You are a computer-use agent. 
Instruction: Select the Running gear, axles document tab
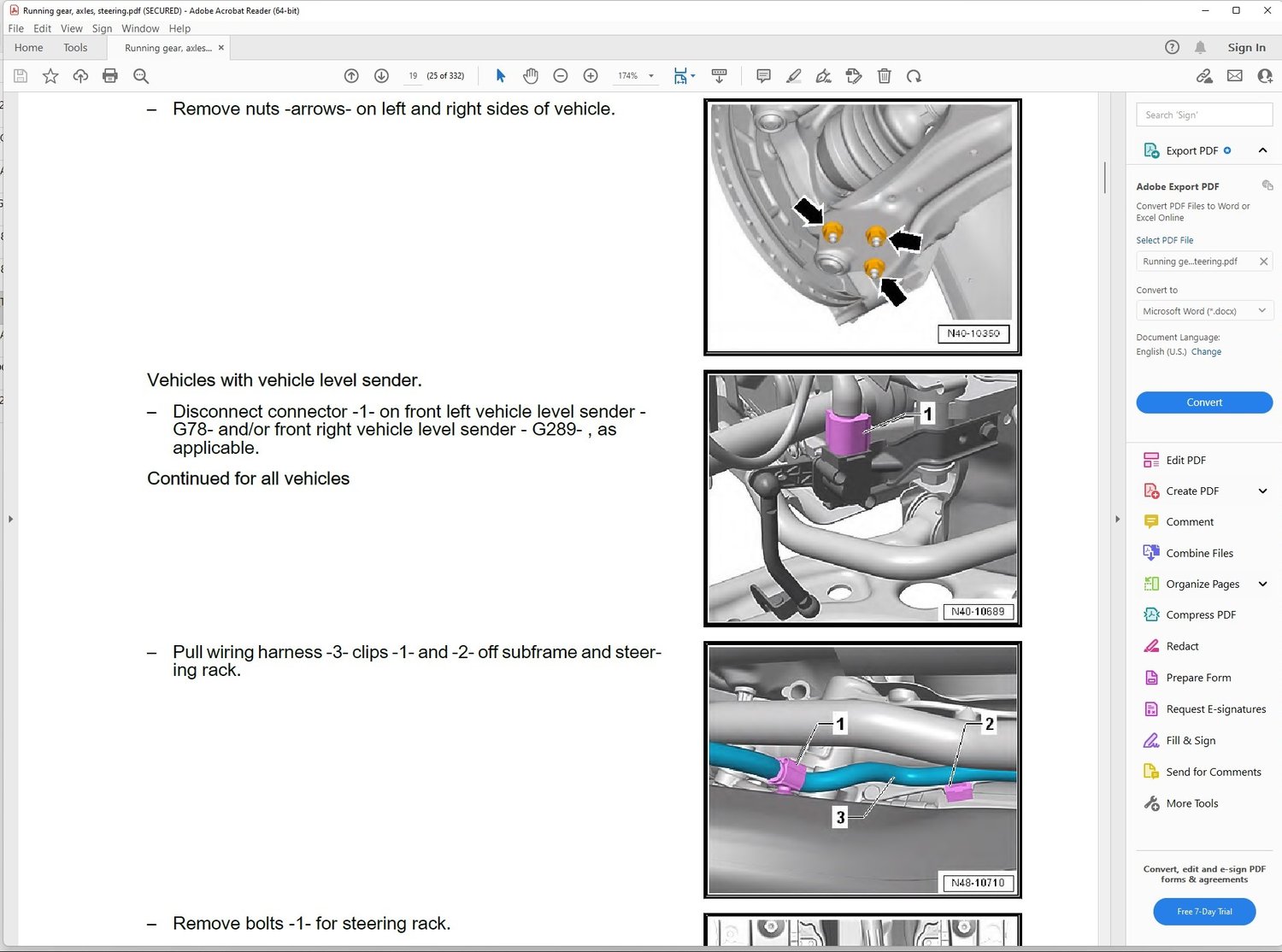(x=168, y=48)
